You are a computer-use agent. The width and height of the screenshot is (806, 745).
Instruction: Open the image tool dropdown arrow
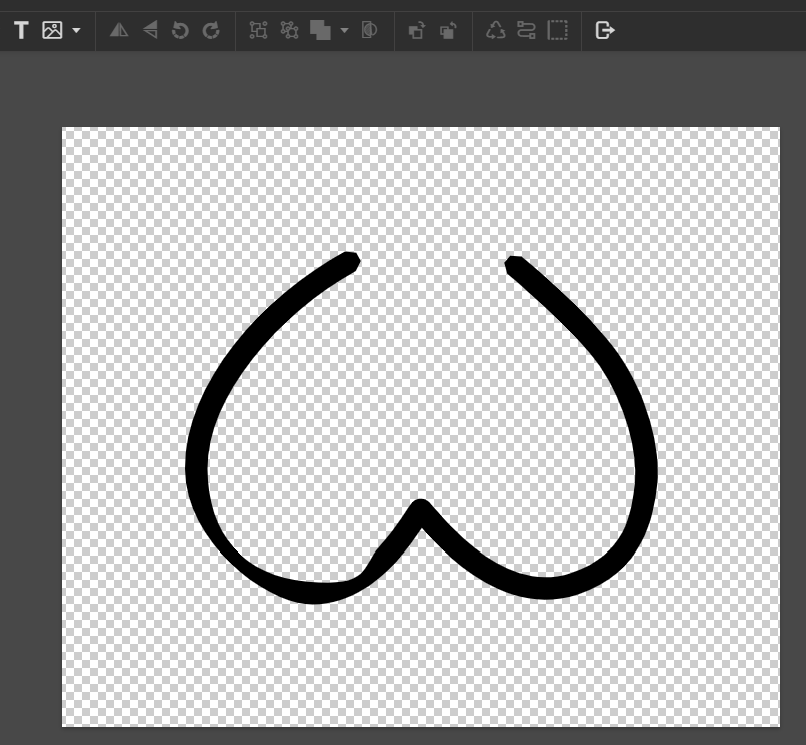[x=76, y=31]
